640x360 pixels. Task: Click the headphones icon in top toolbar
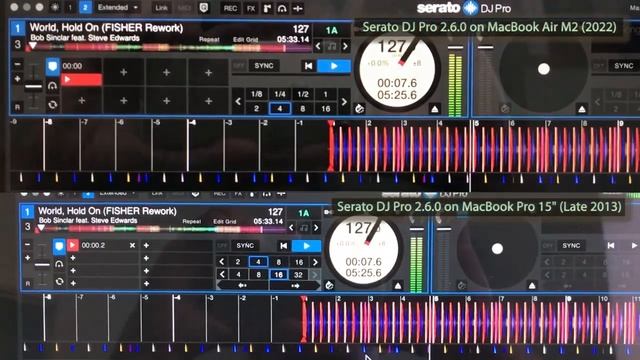pyautogui.click(x=282, y=8)
